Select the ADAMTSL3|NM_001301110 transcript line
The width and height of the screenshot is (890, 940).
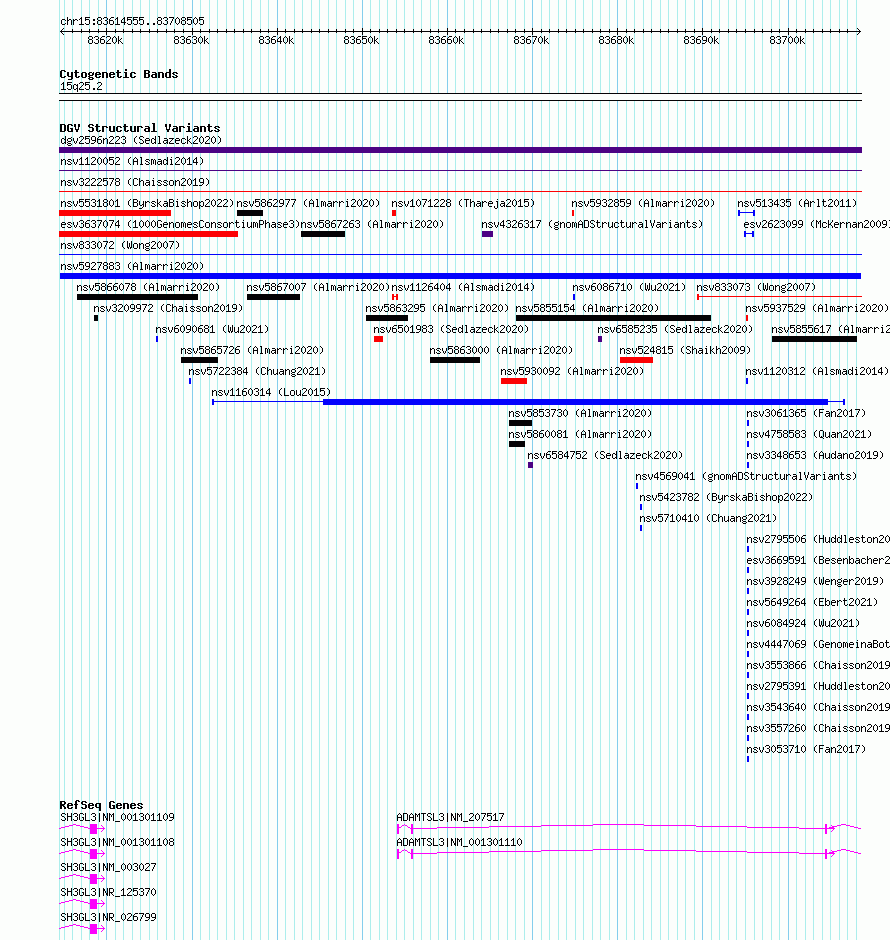(629, 853)
